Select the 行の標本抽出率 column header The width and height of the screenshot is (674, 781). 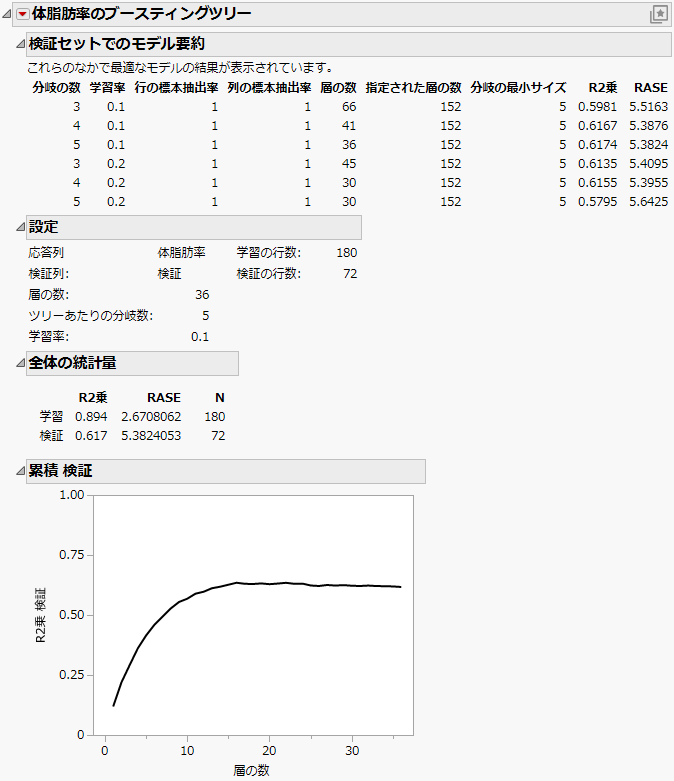pyautogui.click(x=176, y=88)
